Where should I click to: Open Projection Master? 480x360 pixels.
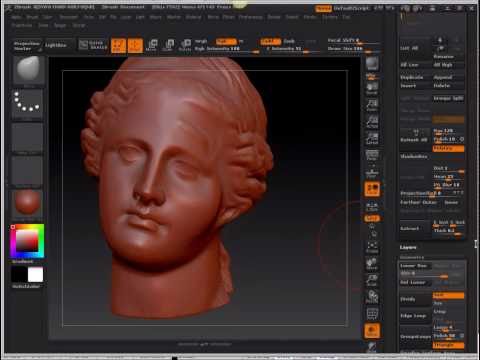click(27, 46)
